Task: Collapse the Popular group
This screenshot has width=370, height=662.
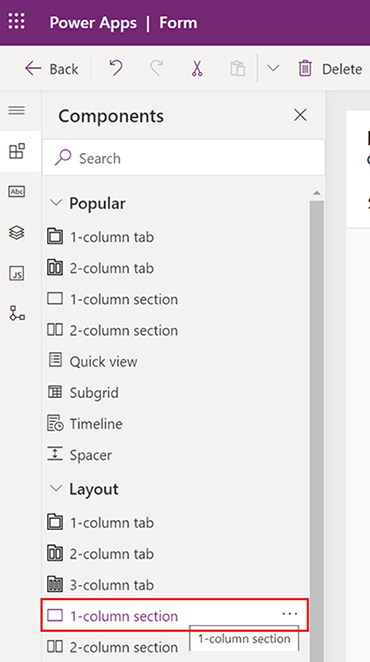Action: click(x=56, y=203)
